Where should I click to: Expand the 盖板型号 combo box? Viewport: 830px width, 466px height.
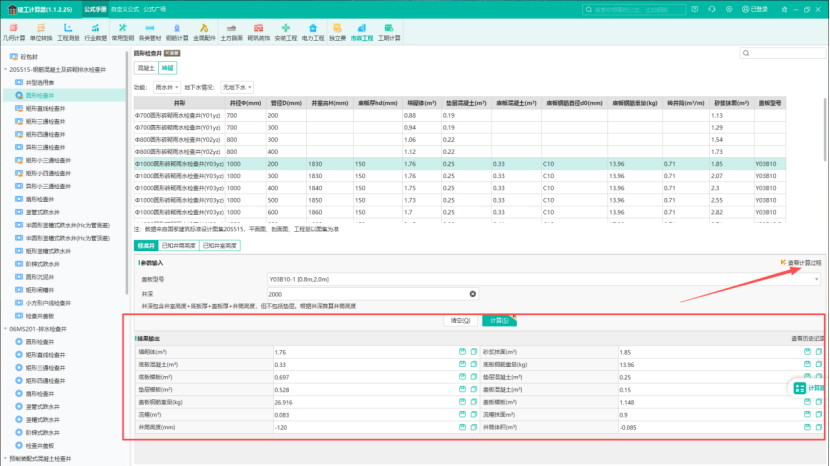[x=816, y=279]
